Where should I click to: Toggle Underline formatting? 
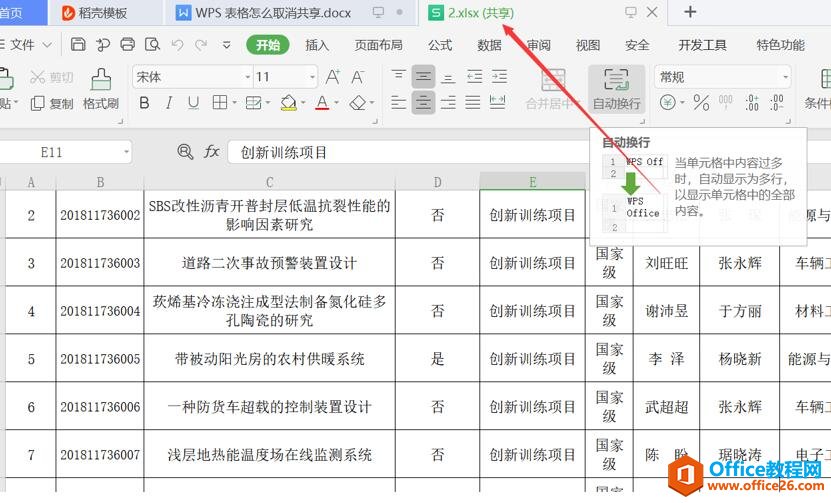[193, 103]
